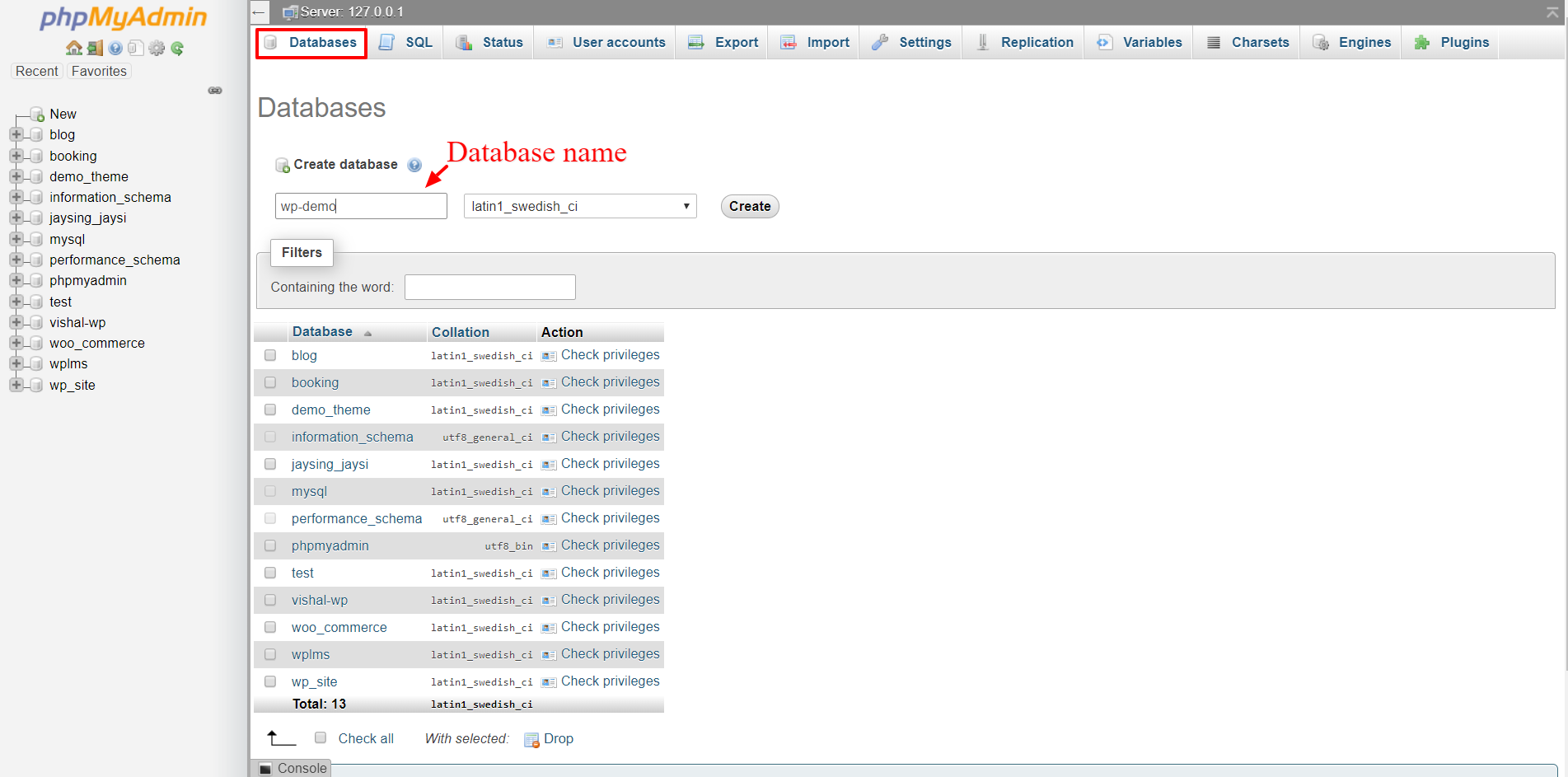Open the performance_schema database link in table

click(357, 518)
